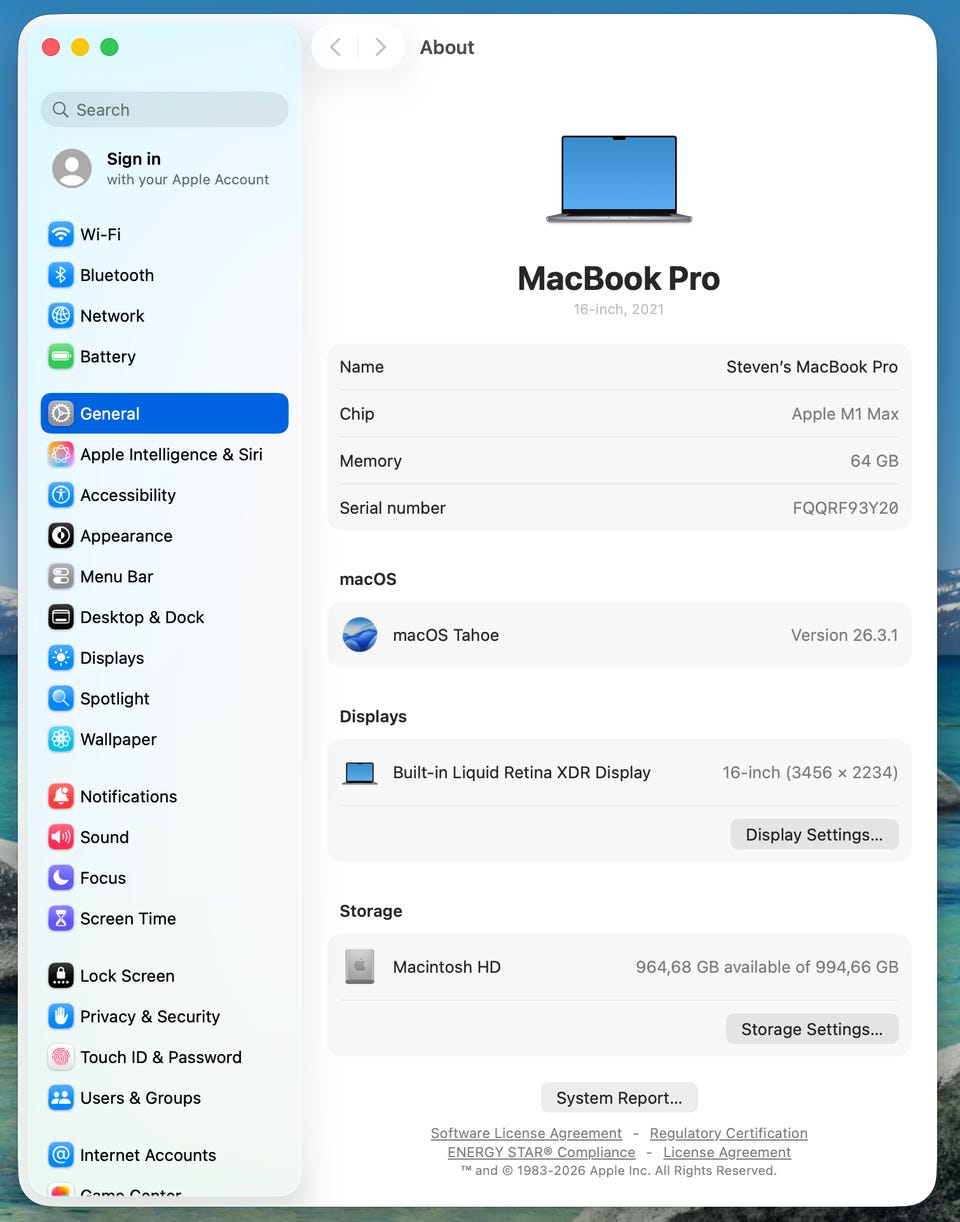960x1222 pixels.
Task: Click the green full-screen window button
Action: pos(110,47)
